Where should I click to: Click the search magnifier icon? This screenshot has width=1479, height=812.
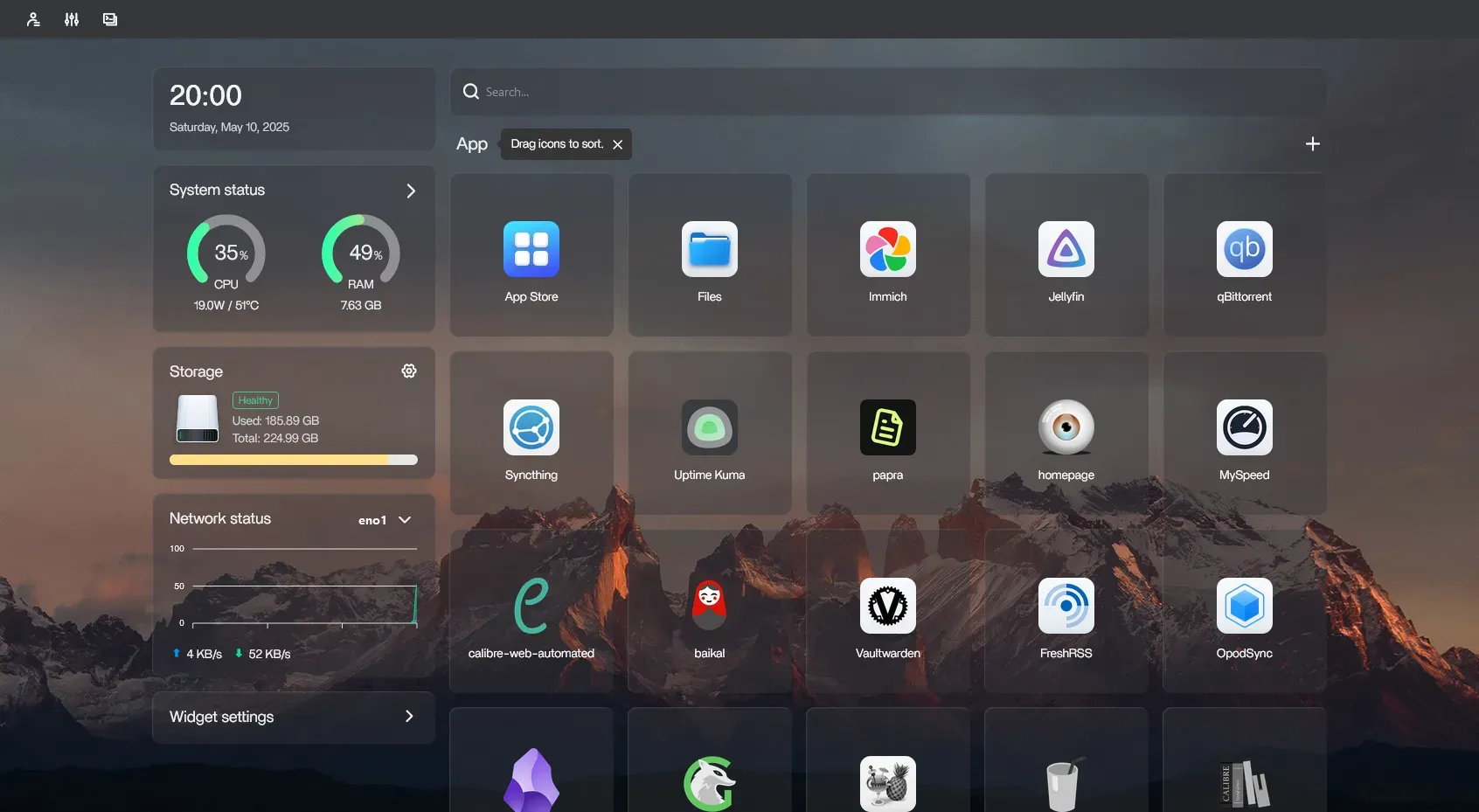pyautogui.click(x=471, y=92)
